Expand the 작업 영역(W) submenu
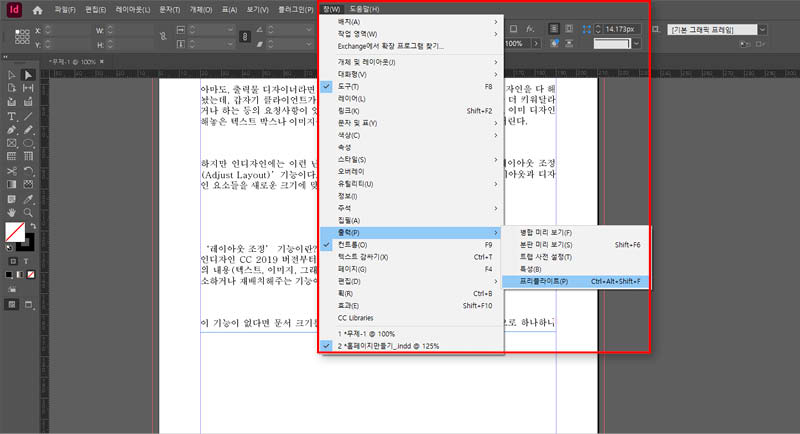Image resolution: width=800 pixels, height=434 pixels. click(x=411, y=34)
